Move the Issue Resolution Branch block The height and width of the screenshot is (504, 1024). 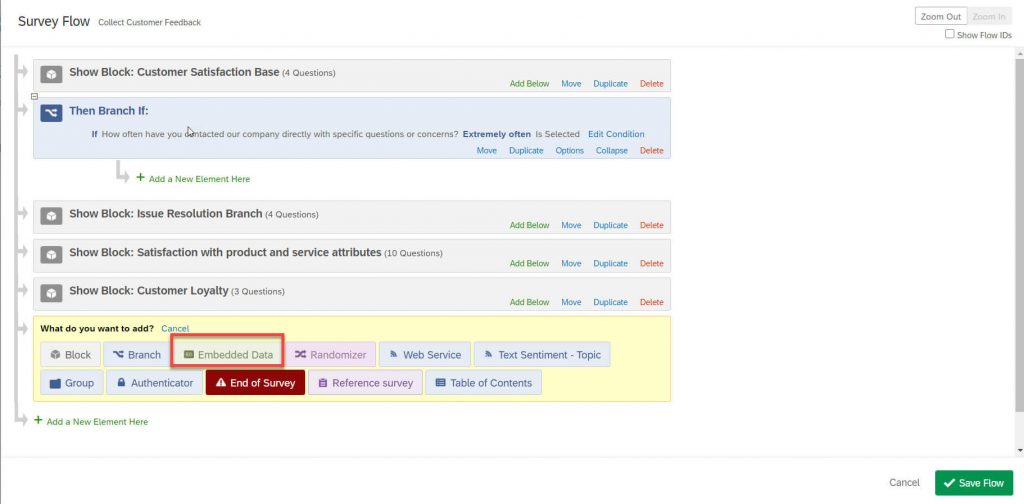pos(571,225)
